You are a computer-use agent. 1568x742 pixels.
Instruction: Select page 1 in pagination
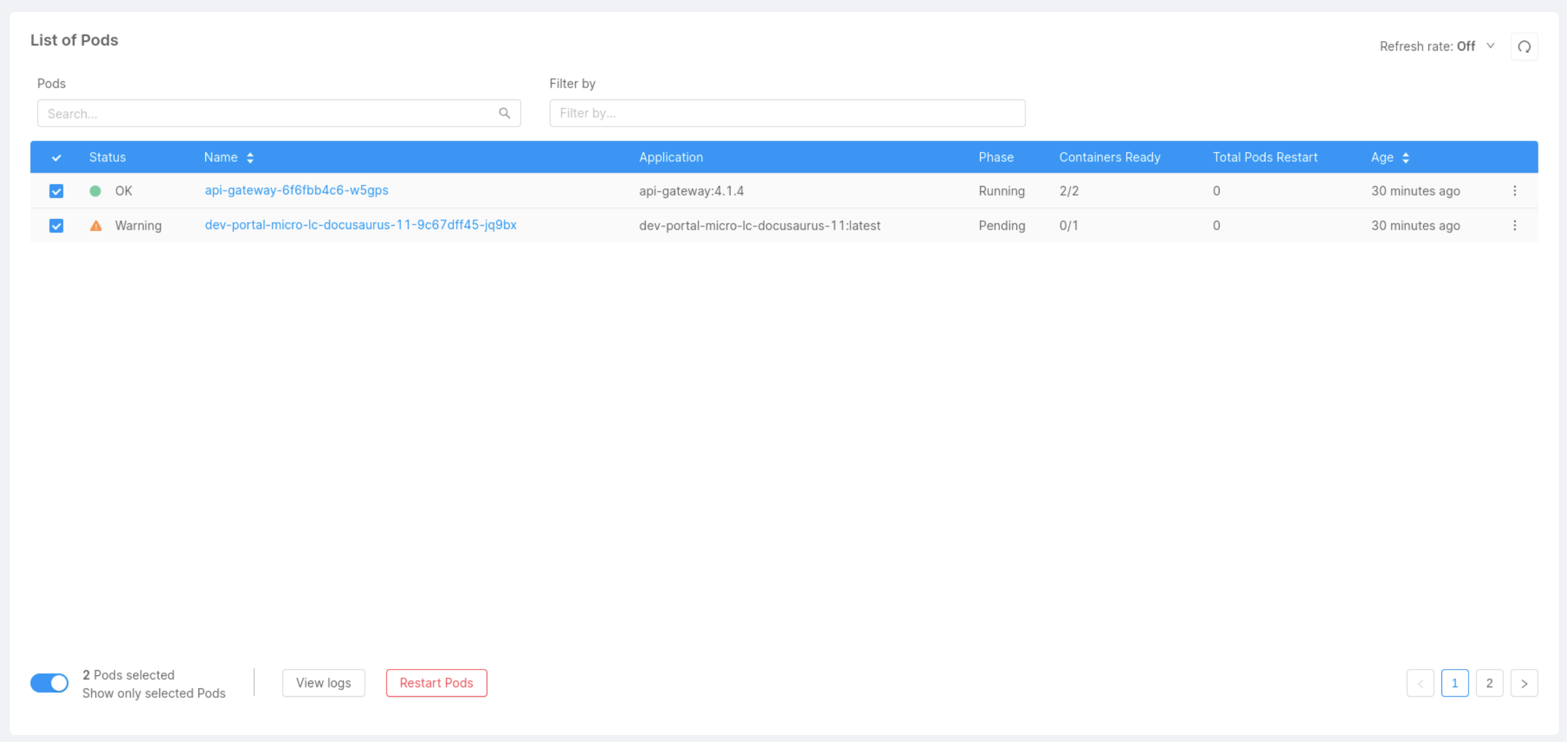click(x=1454, y=684)
